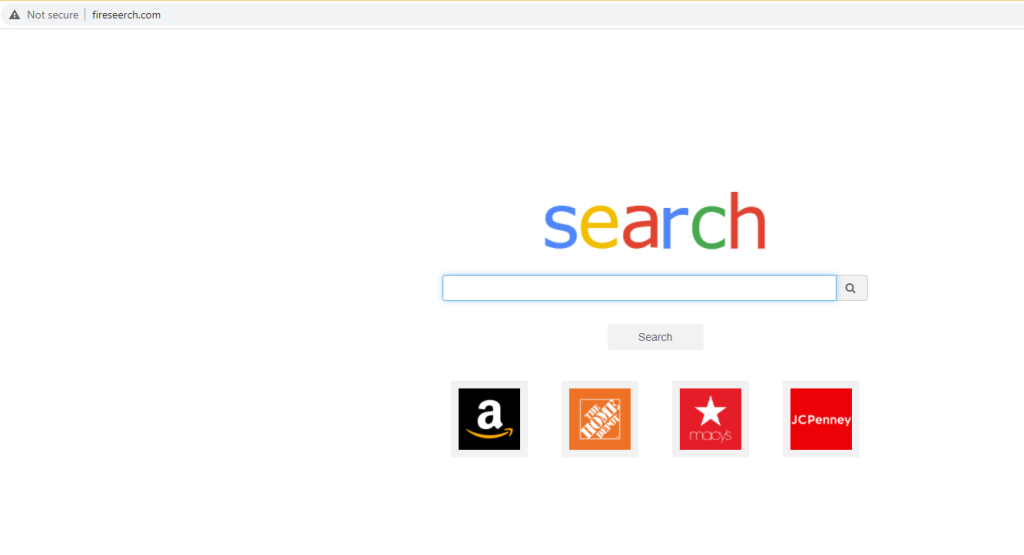Select the fireseerch.com URL text
This screenshot has height=555, width=1024.
(126, 14)
